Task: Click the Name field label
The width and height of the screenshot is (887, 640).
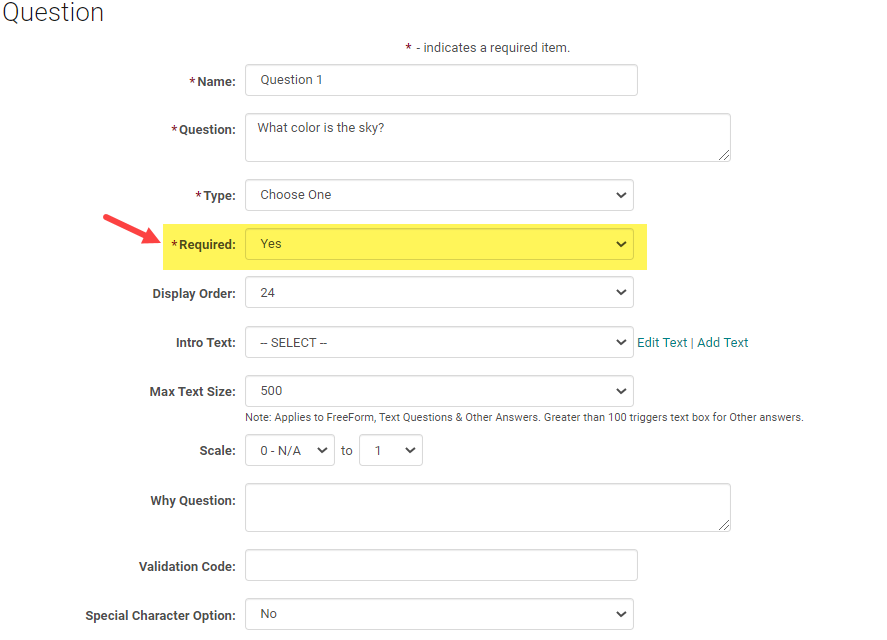Action: pyautogui.click(x=215, y=82)
